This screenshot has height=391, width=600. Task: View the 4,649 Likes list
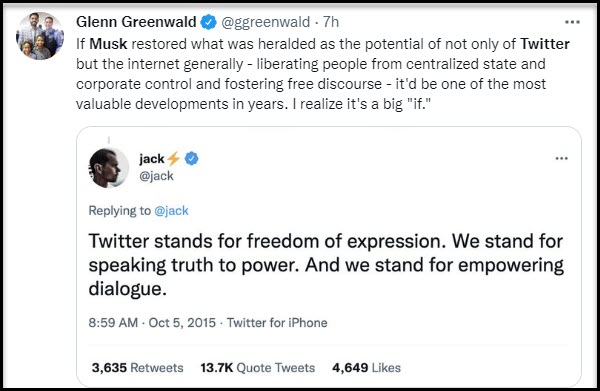click(x=367, y=368)
